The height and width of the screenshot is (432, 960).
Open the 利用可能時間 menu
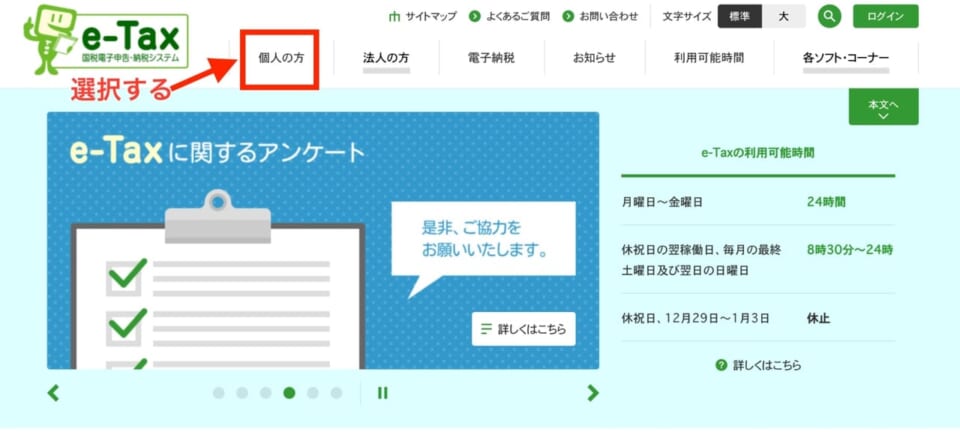tap(709, 58)
